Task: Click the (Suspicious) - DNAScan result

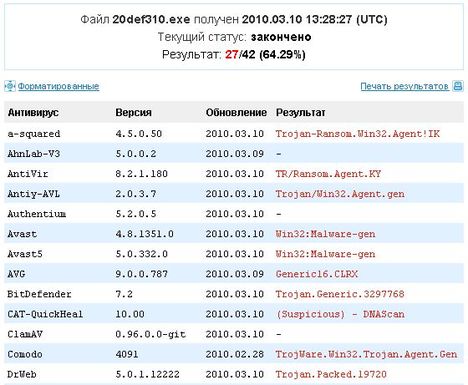Action: (340, 314)
